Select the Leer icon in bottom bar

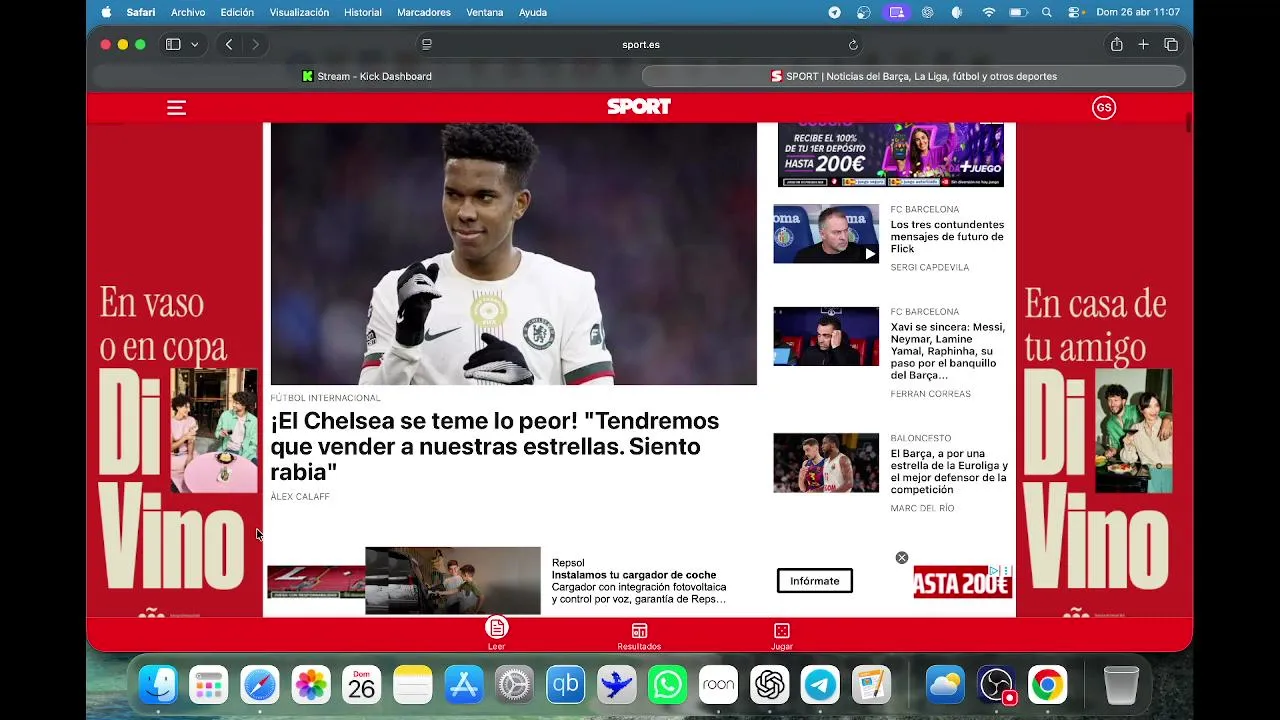497,633
